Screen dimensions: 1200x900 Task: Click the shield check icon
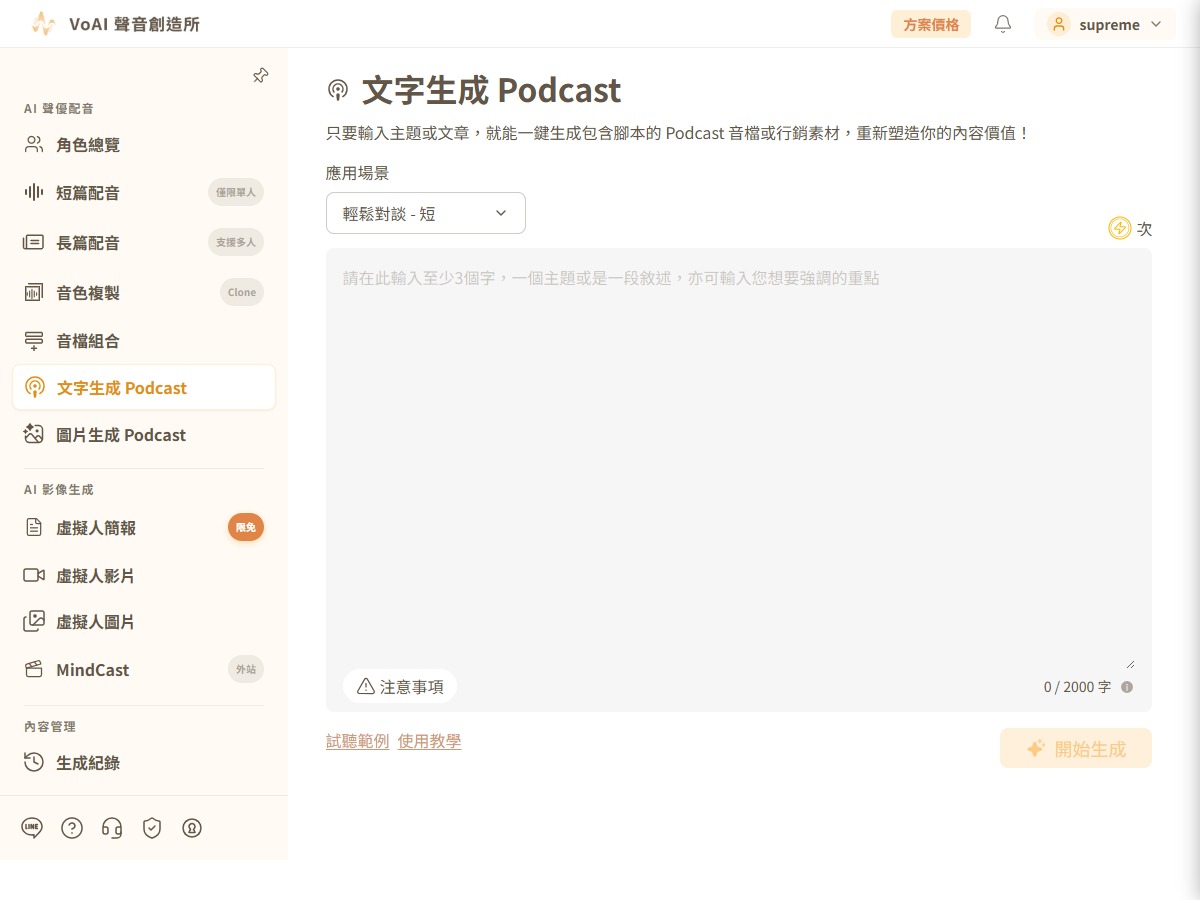[152, 828]
